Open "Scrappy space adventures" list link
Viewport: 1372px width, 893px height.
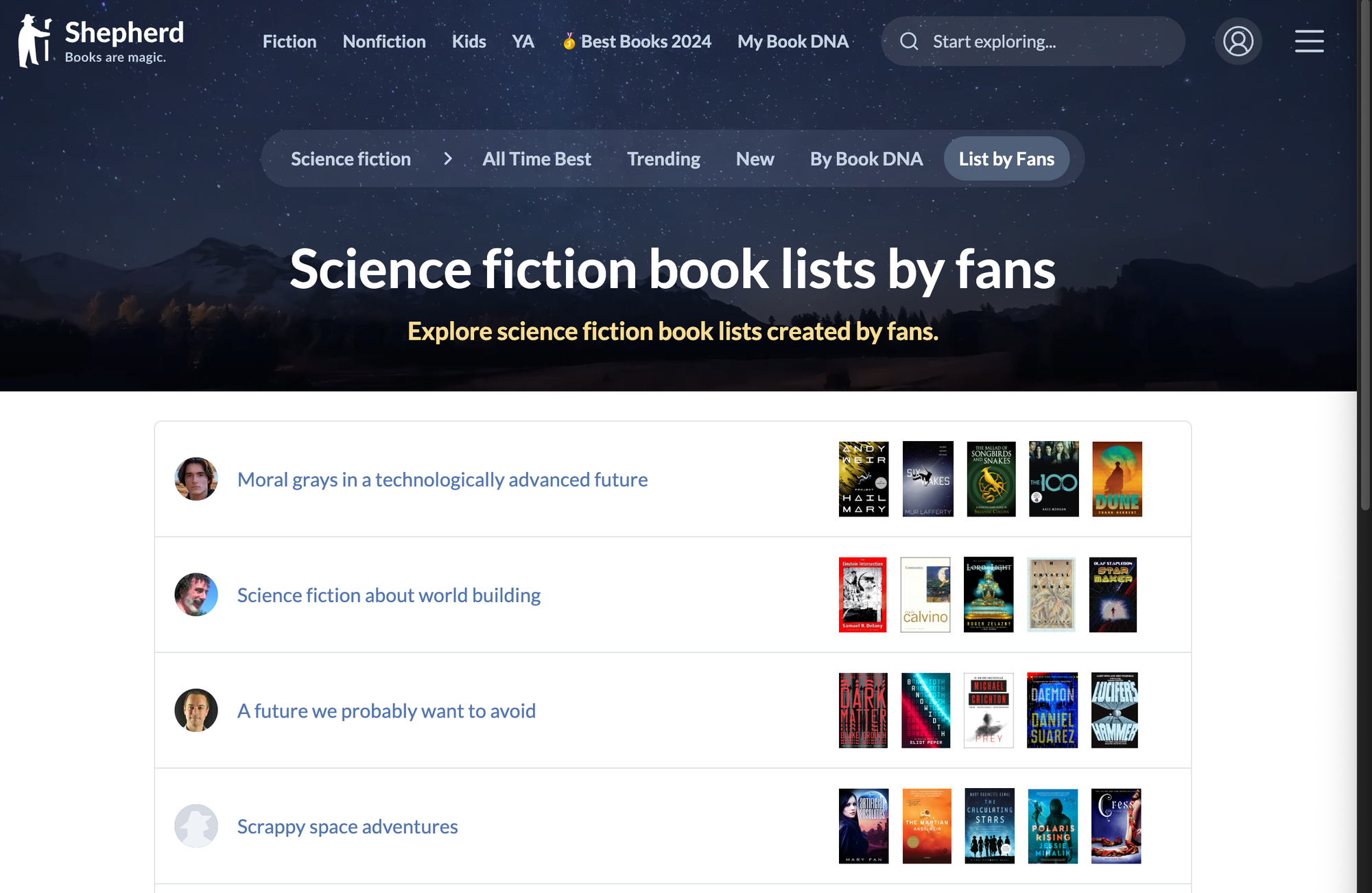click(347, 826)
